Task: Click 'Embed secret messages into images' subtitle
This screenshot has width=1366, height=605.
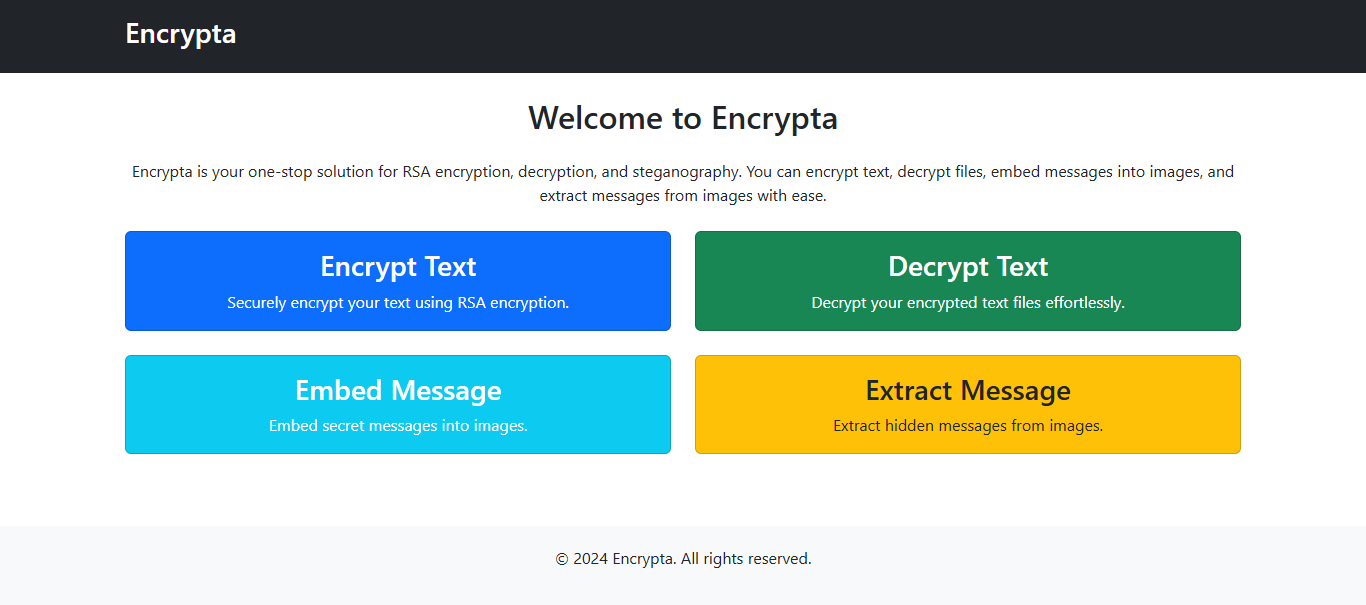Action: coord(397,425)
